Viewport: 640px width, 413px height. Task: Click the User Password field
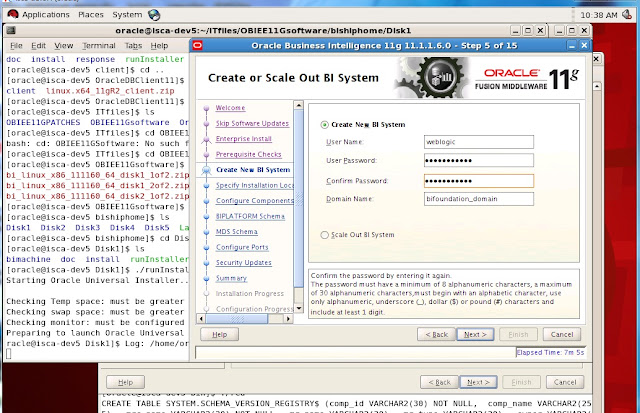tap(479, 160)
